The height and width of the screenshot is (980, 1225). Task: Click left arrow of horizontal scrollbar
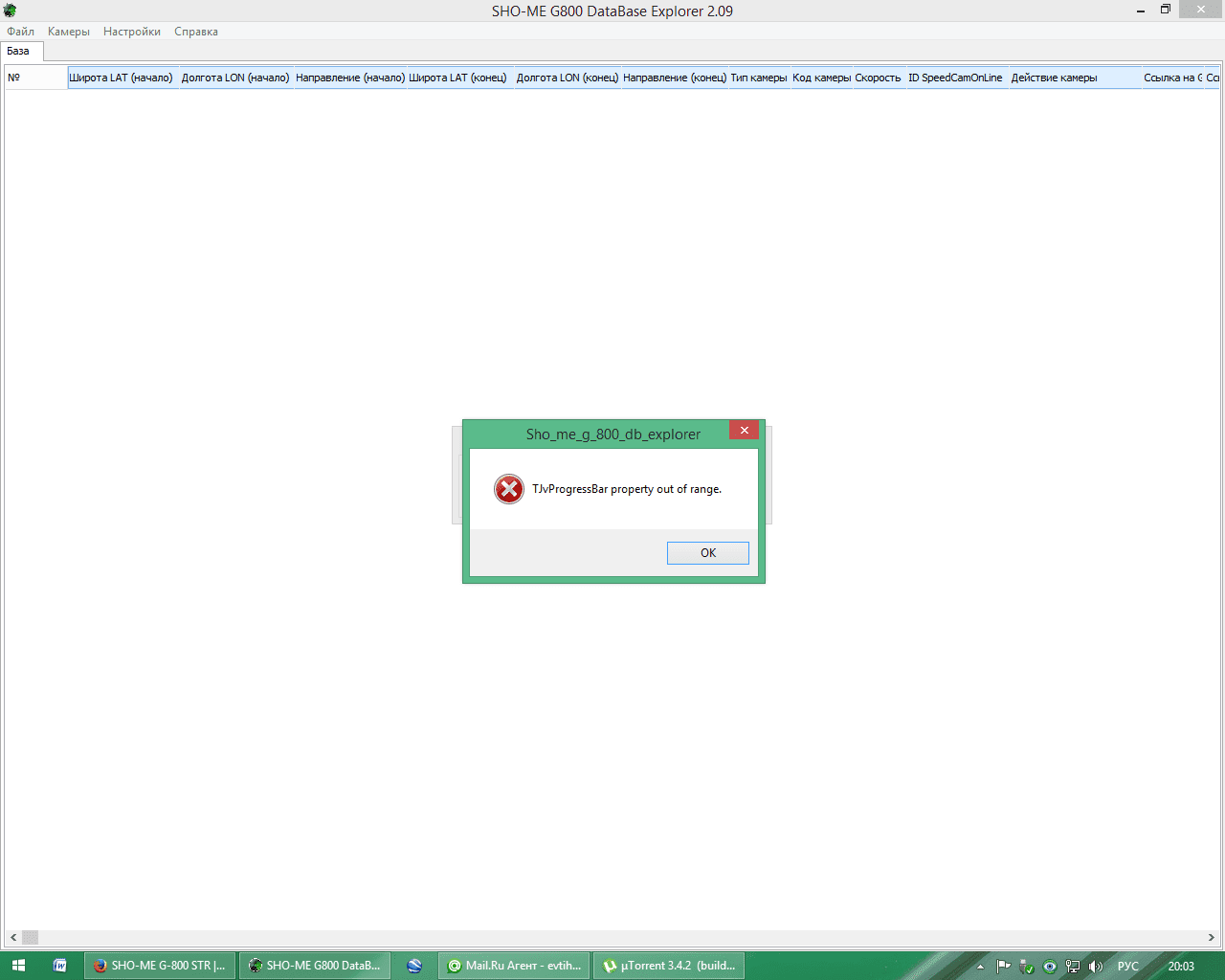coord(13,938)
